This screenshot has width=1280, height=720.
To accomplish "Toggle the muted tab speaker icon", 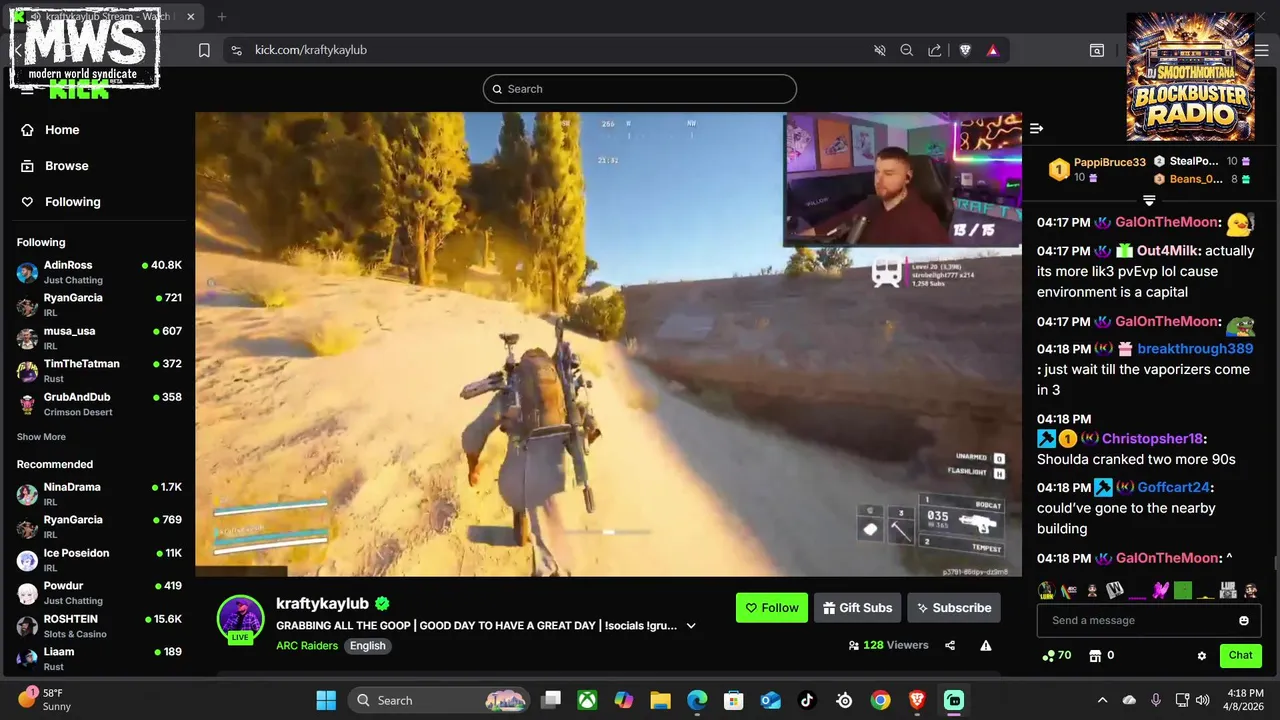I will (x=880, y=50).
